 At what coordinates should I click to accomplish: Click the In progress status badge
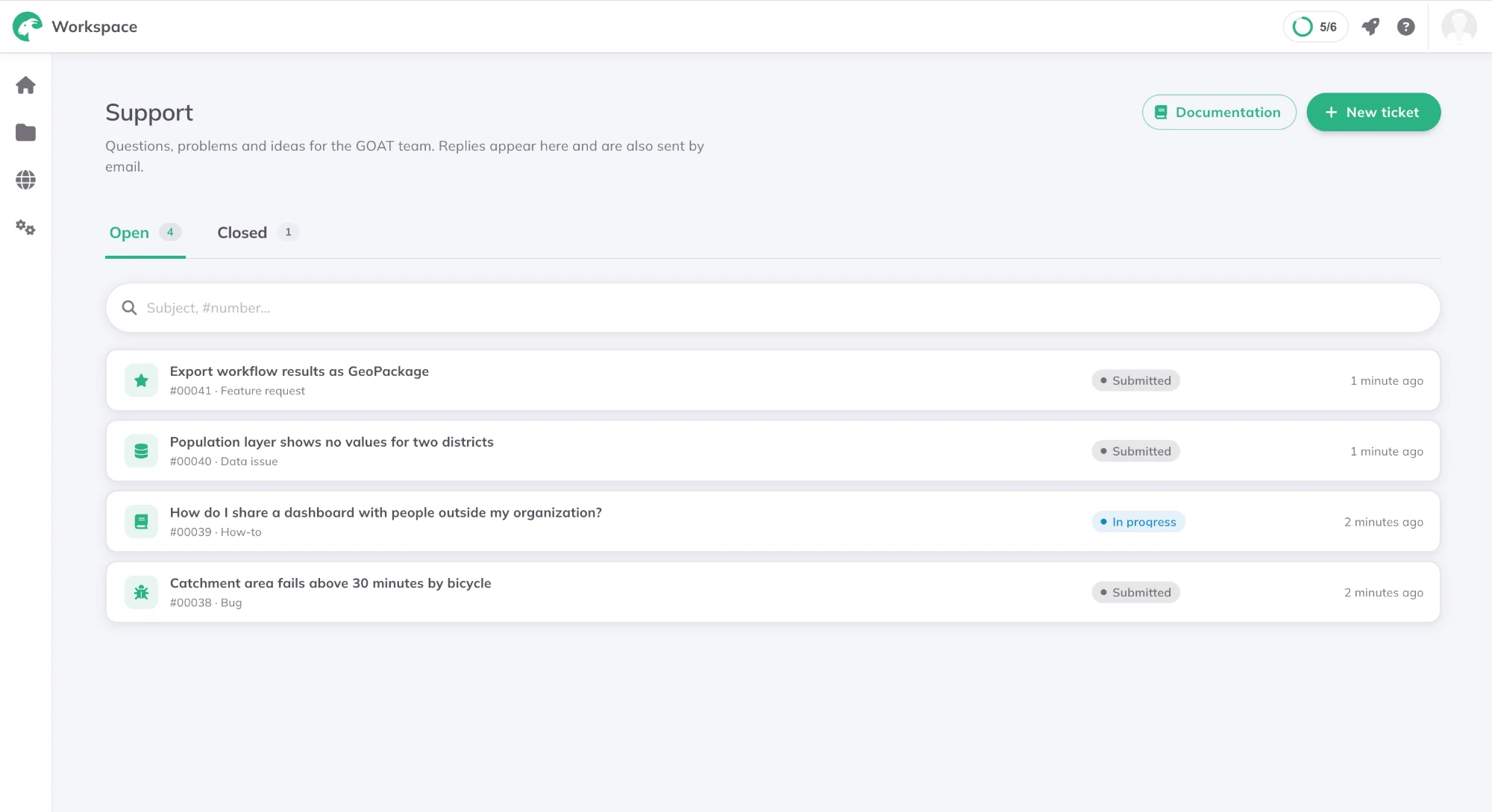click(x=1138, y=522)
